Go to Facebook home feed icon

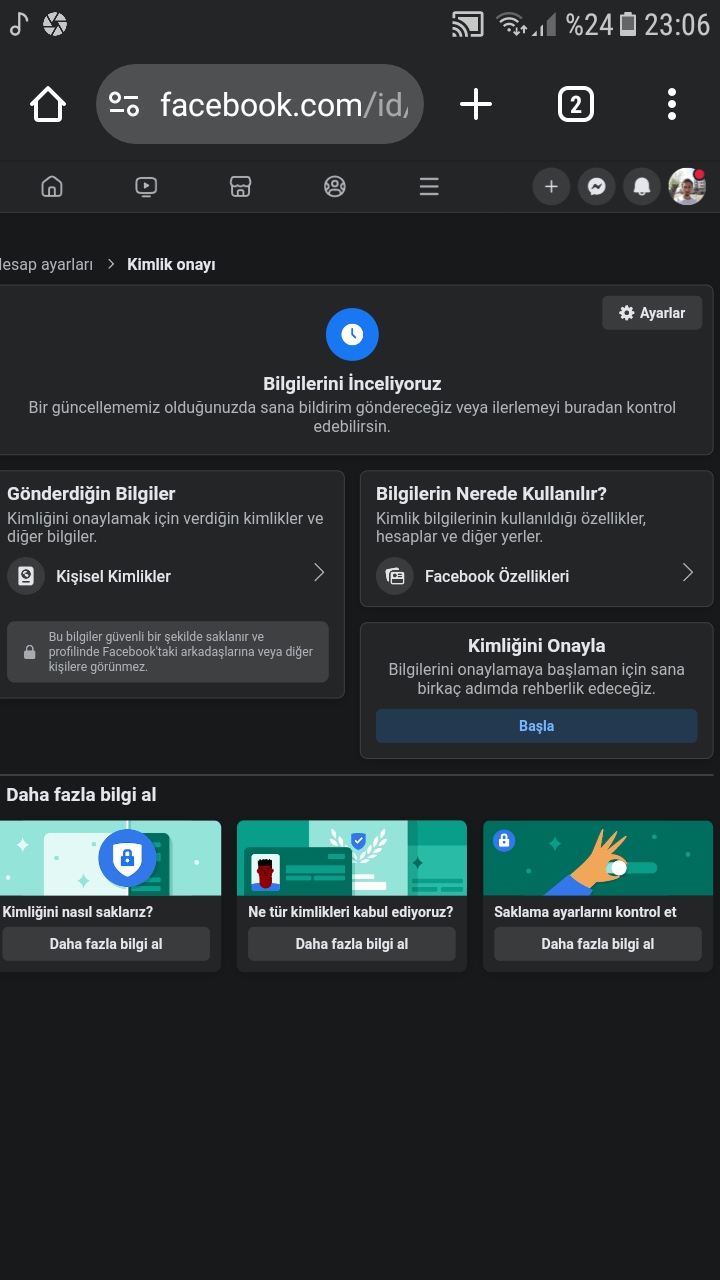[51, 186]
